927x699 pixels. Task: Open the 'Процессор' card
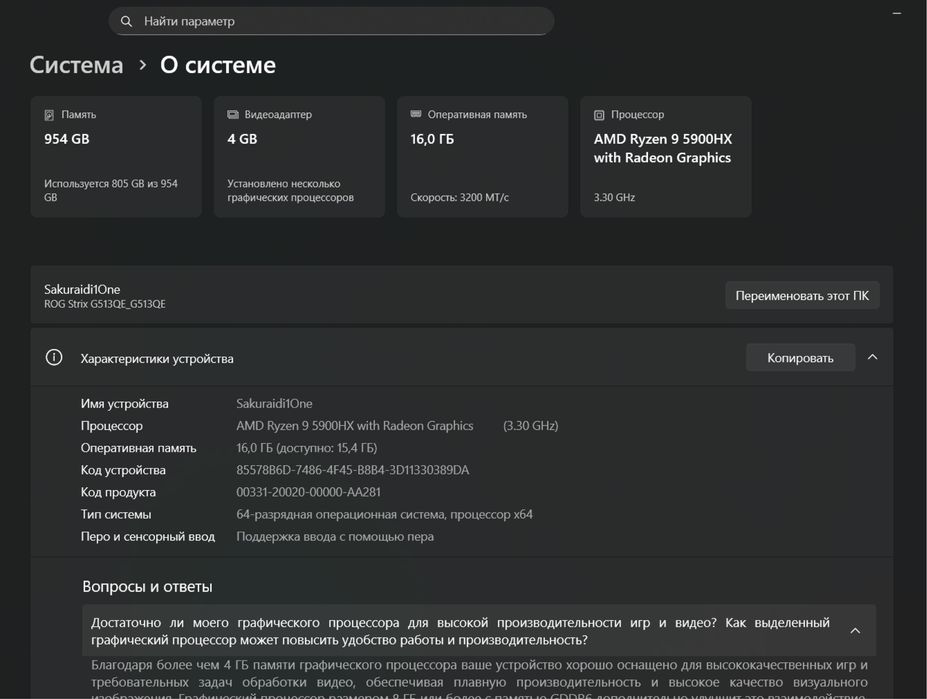tap(666, 157)
